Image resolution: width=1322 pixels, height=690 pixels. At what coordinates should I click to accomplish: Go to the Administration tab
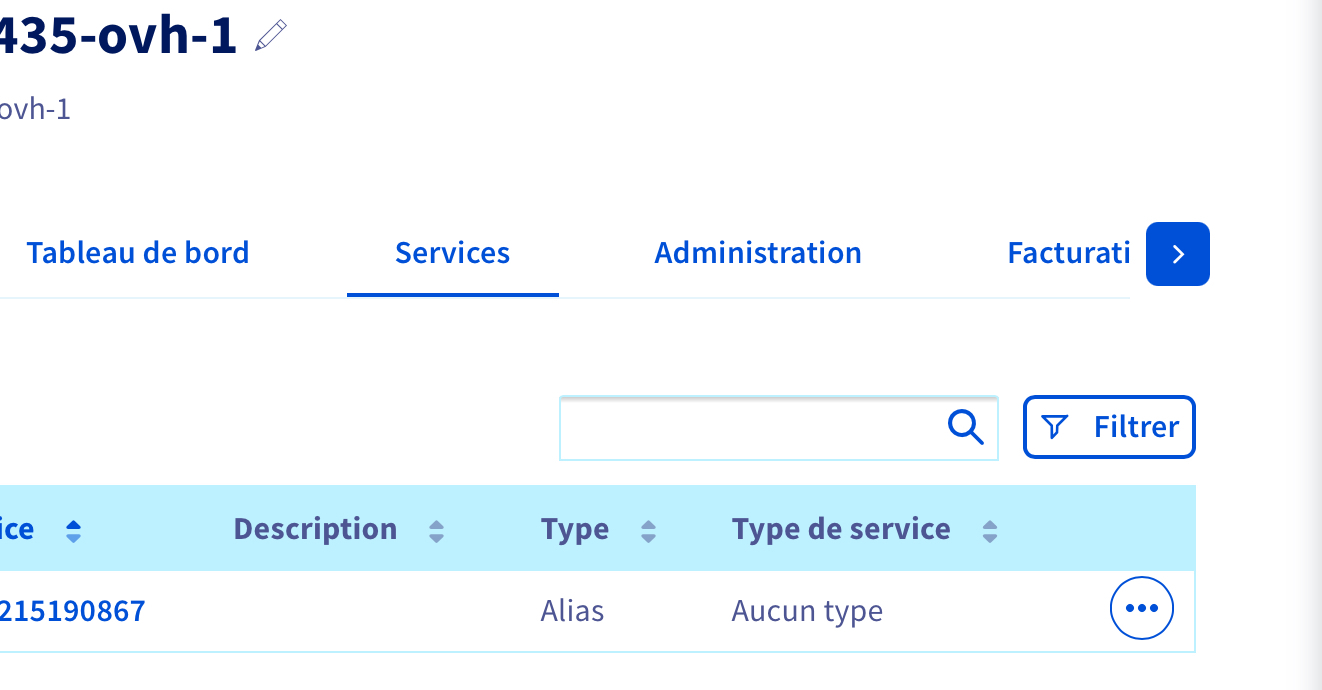coord(757,253)
